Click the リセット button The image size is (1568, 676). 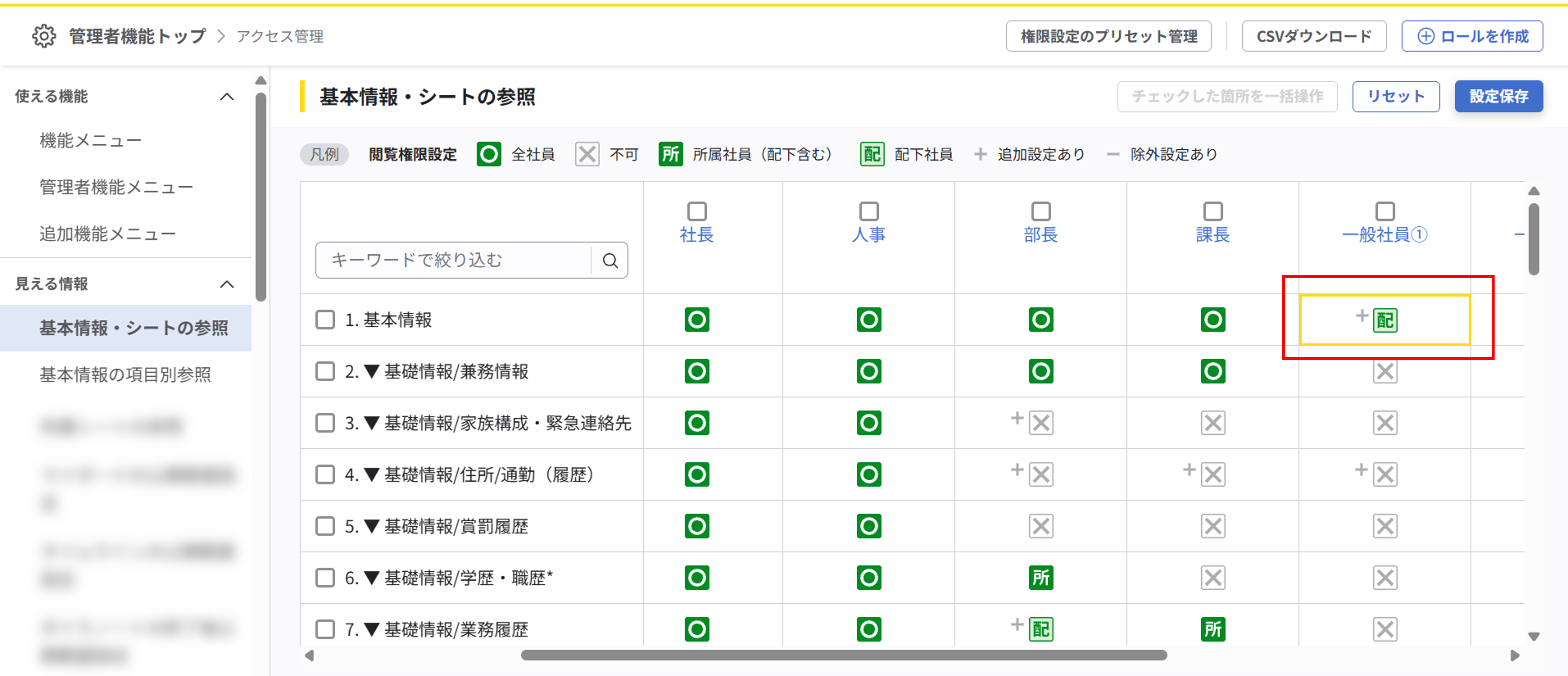coord(1396,96)
